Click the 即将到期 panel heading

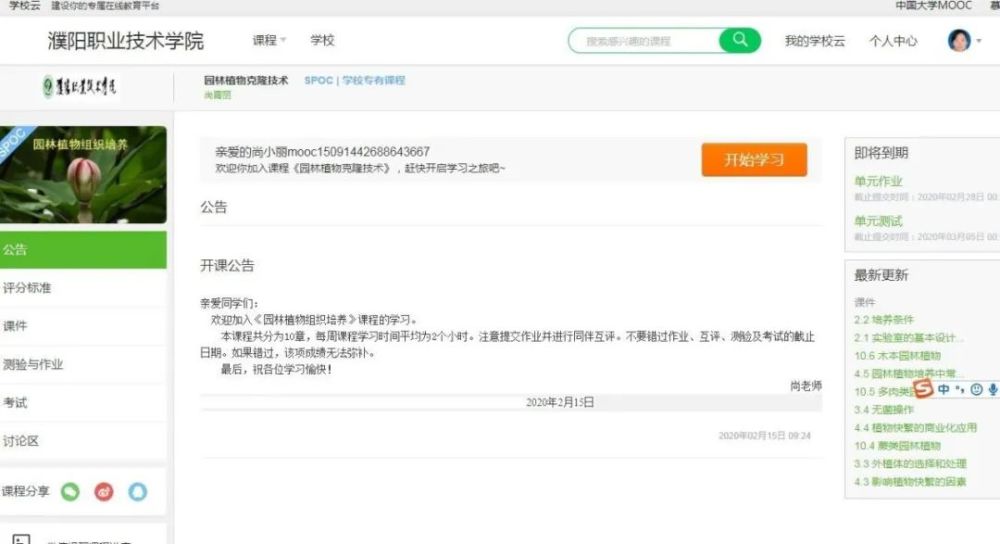pos(881,153)
